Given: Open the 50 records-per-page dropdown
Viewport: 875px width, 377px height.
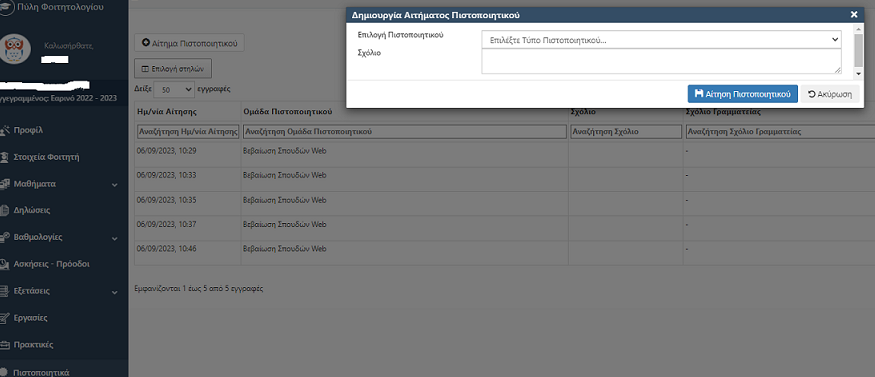Looking at the screenshot, I should point(174,89).
